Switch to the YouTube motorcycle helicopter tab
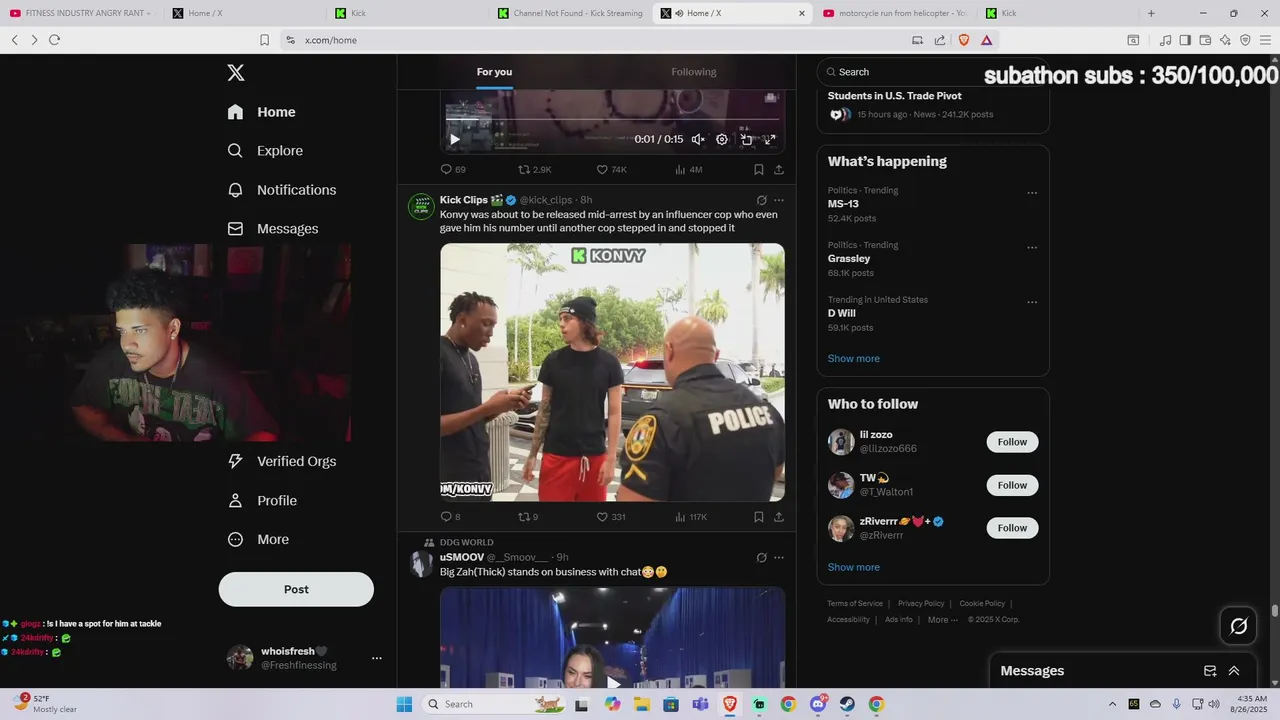 tap(894, 13)
